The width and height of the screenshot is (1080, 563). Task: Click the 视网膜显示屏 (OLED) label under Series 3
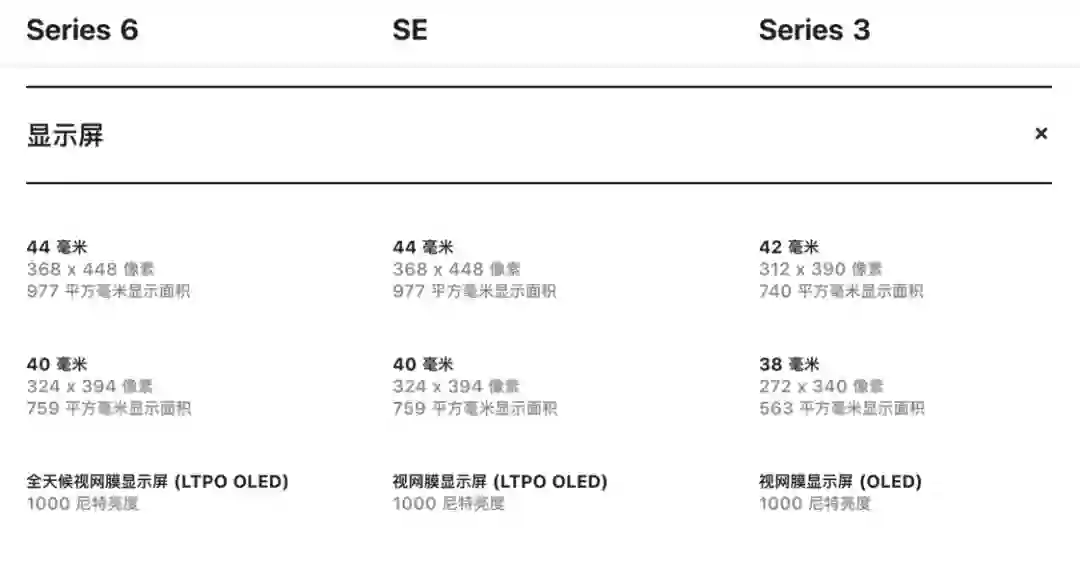point(840,481)
